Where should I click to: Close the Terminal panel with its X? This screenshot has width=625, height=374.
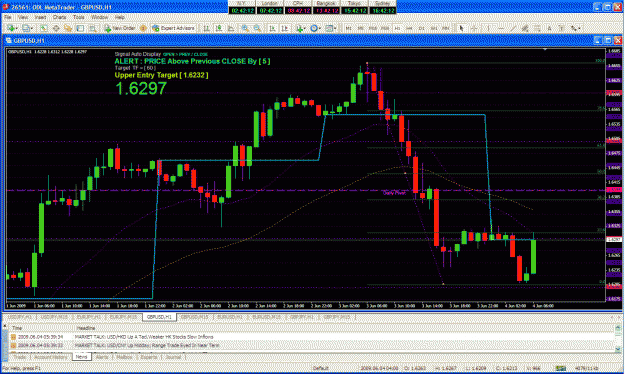click(x=4, y=326)
